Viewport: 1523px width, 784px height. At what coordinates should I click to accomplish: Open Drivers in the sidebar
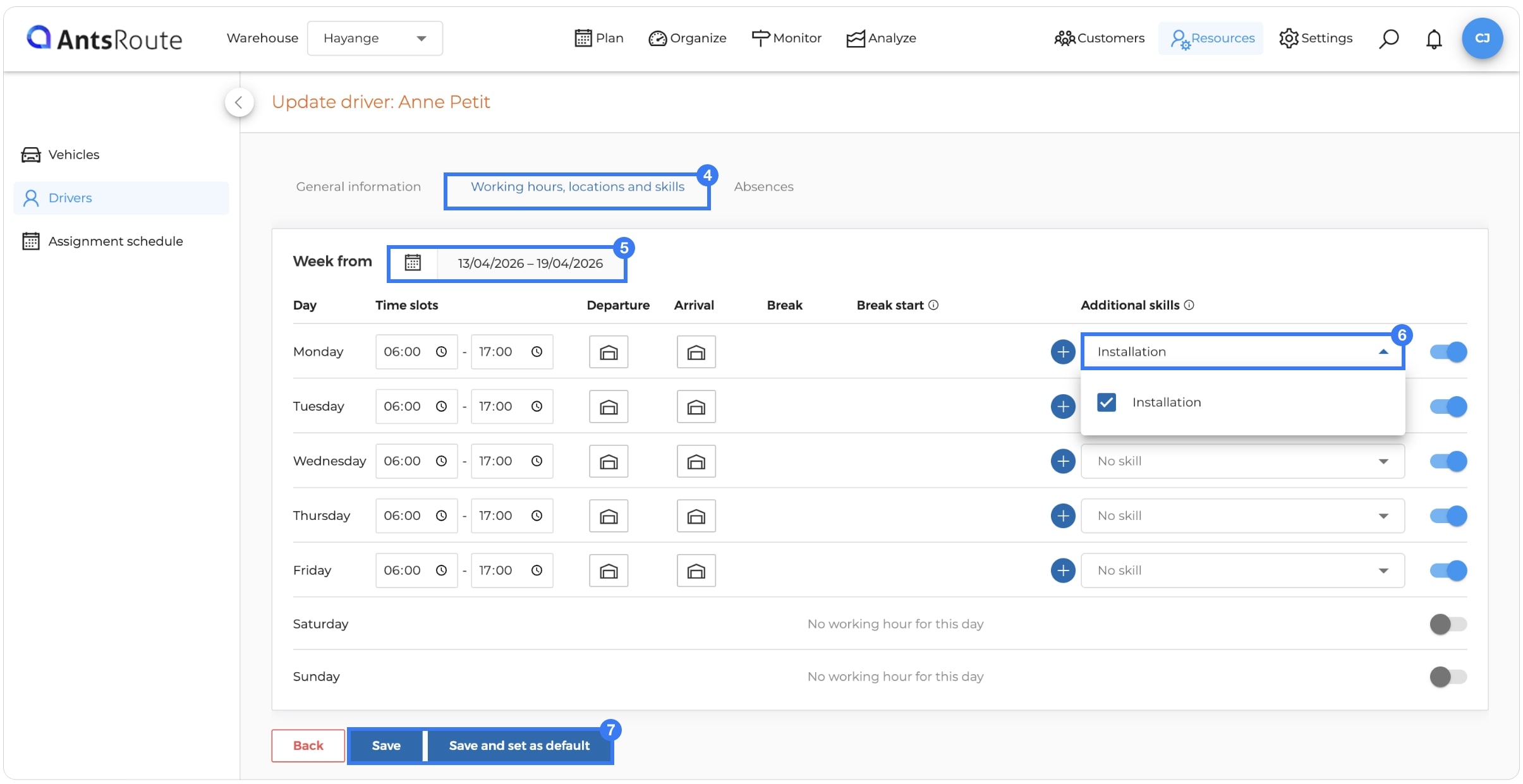(121, 198)
